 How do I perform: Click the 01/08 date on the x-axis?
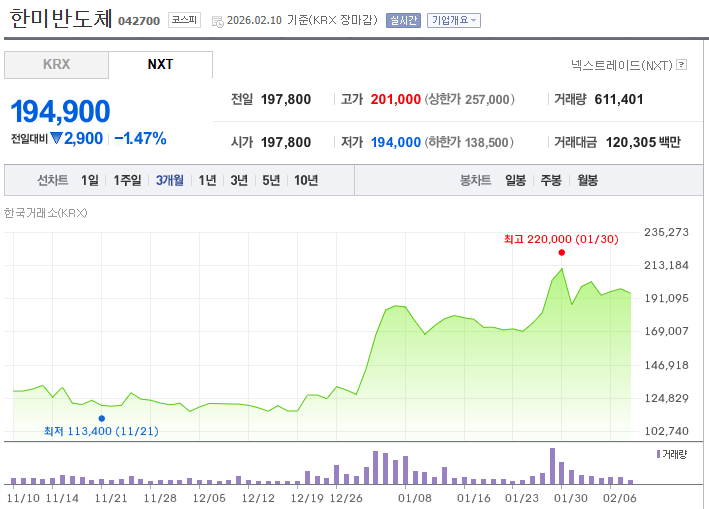(x=415, y=498)
